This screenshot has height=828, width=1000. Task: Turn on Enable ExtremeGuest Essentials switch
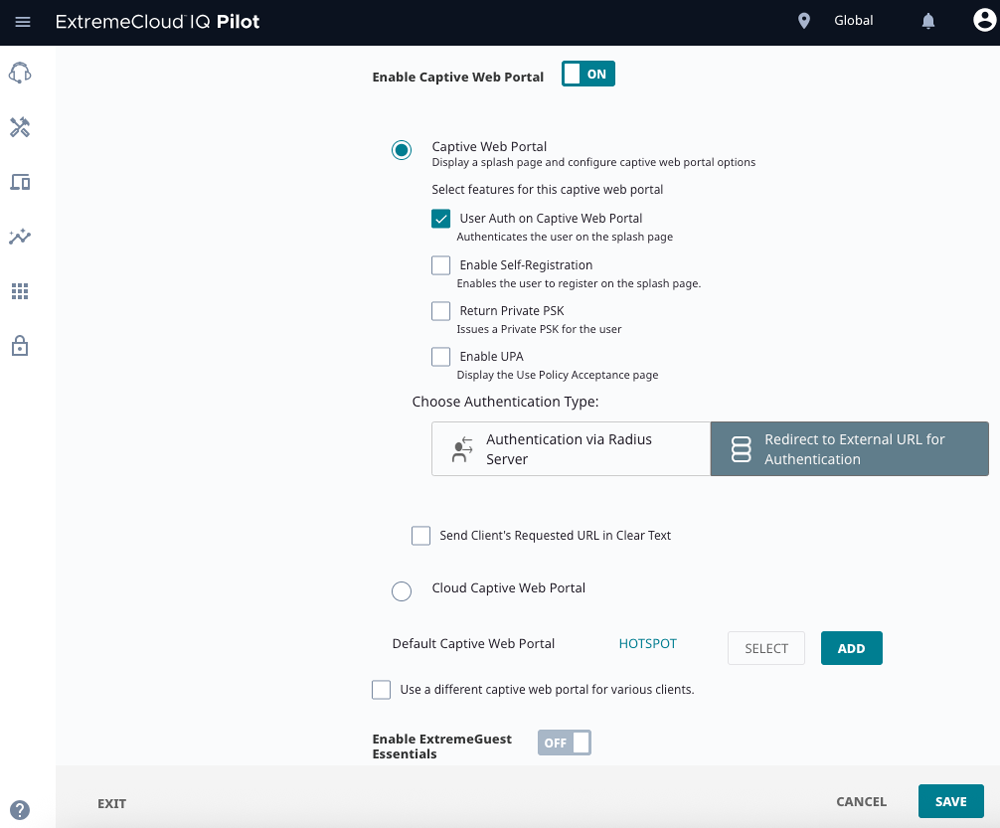pyautogui.click(x=564, y=743)
